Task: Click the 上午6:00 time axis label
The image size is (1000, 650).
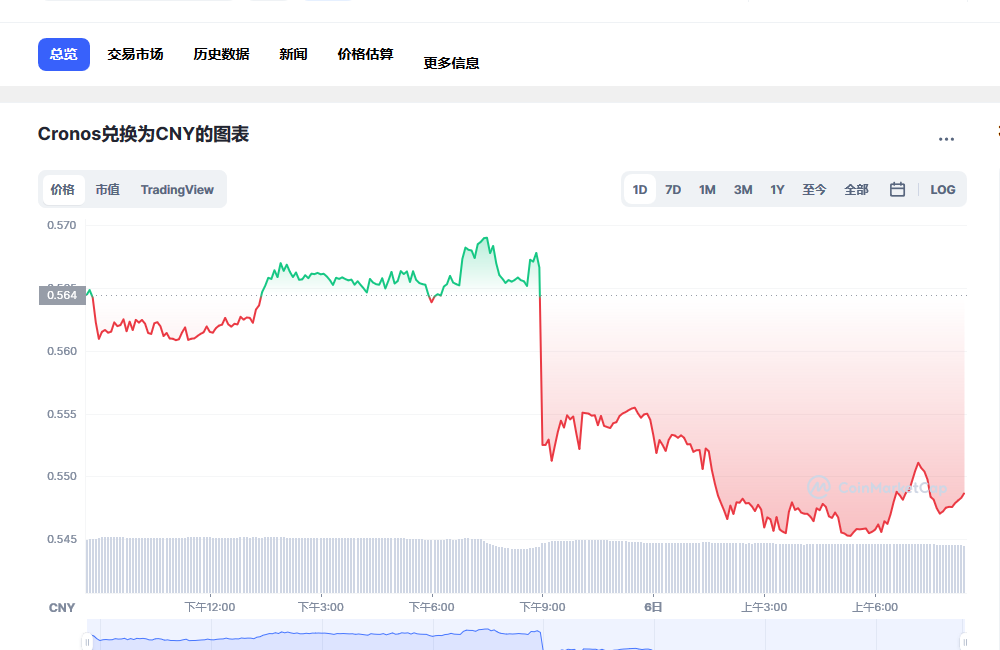Action: (875, 607)
